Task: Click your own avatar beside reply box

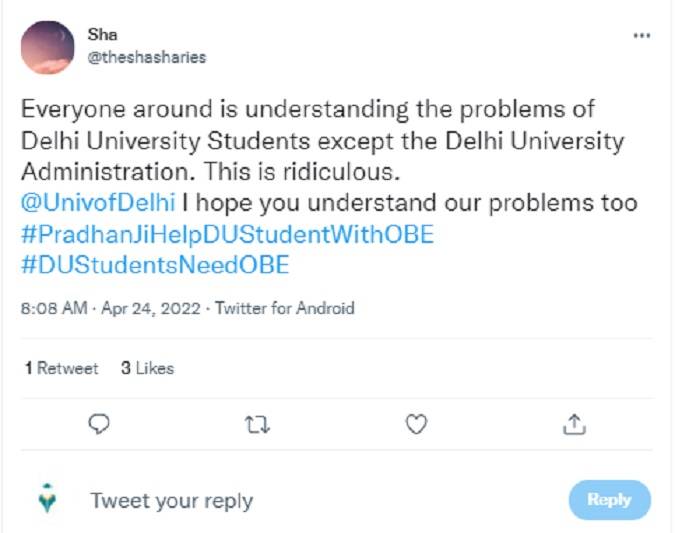Action: pyautogui.click(x=47, y=498)
